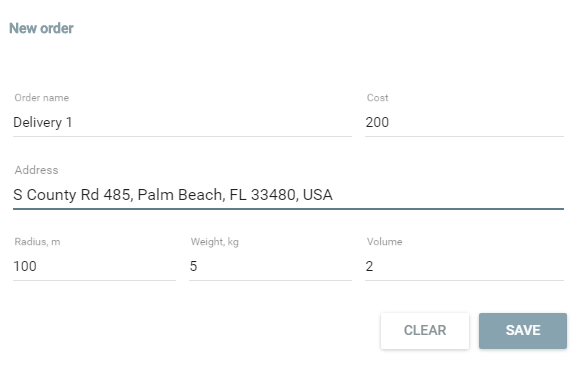Select the Cost field containing 200
The height and width of the screenshot is (367, 577).
(x=464, y=122)
